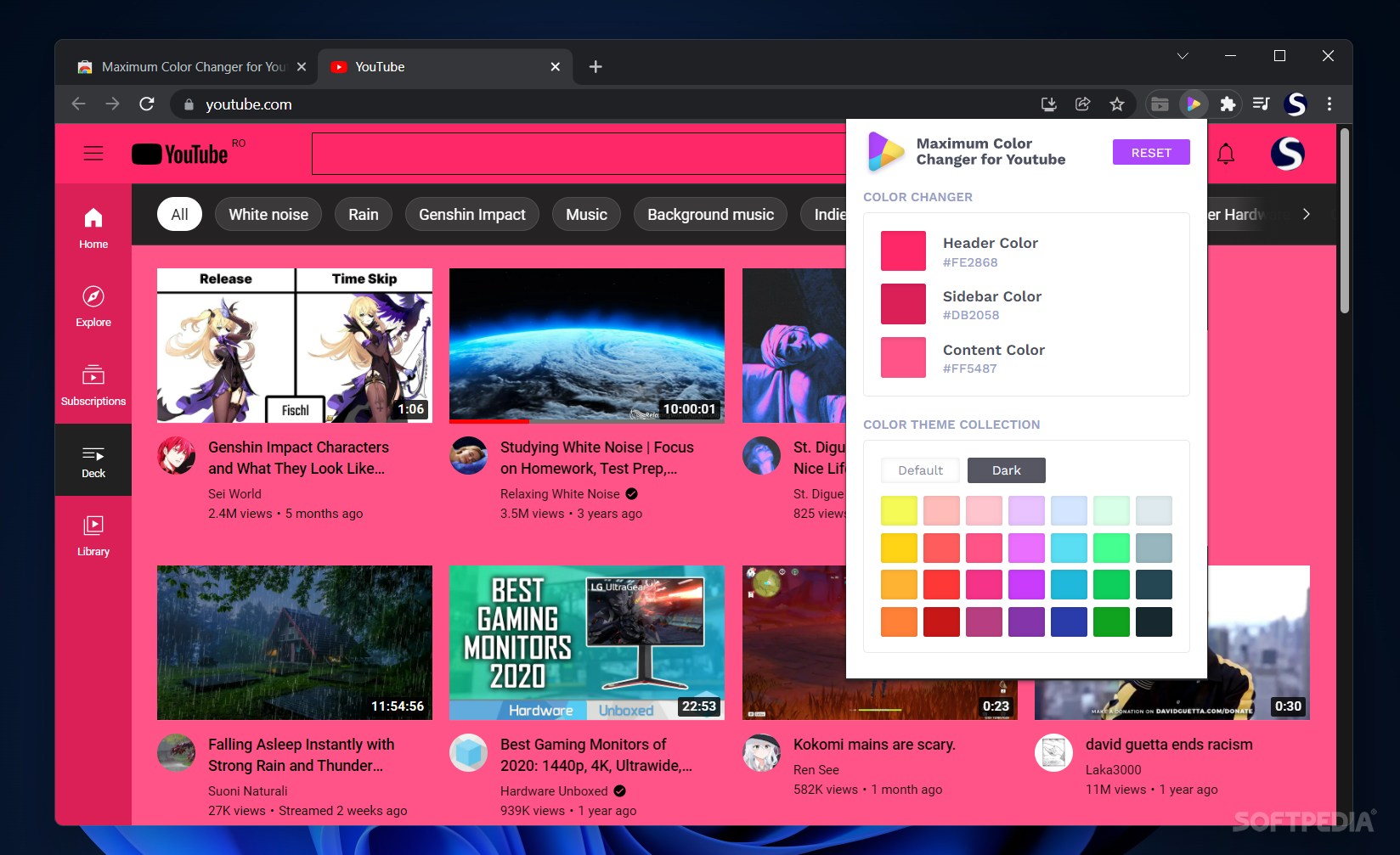The width and height of the screenshot is (1400, 855).
Task: Open the Chrome profile S icon
Action: 1296,104
